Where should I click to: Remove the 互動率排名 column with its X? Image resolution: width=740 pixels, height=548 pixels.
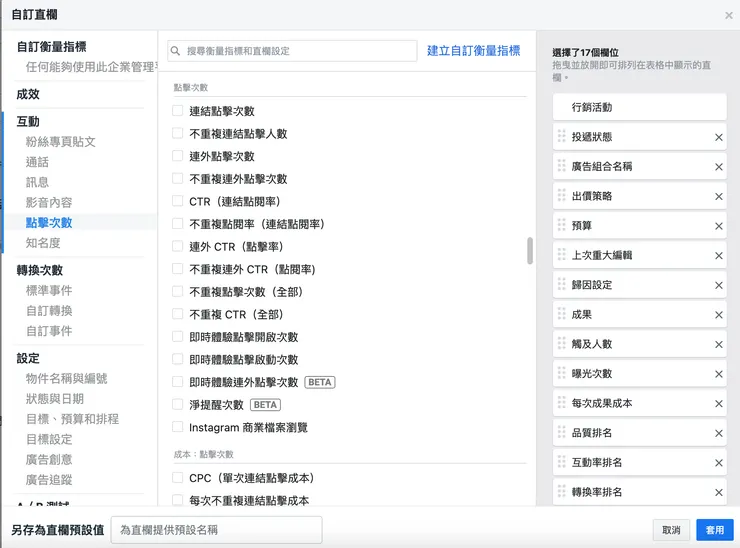[x=718, y=463]
